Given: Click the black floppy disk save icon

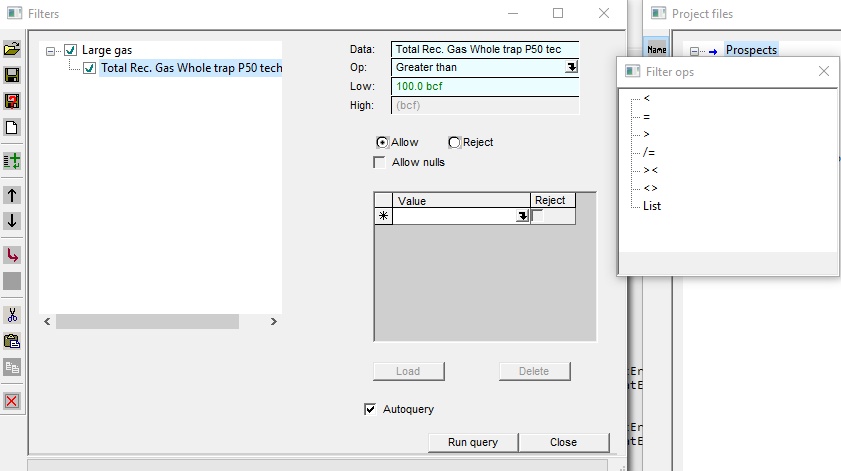Looking at the screenshot, I should click(x=12, y=76).
